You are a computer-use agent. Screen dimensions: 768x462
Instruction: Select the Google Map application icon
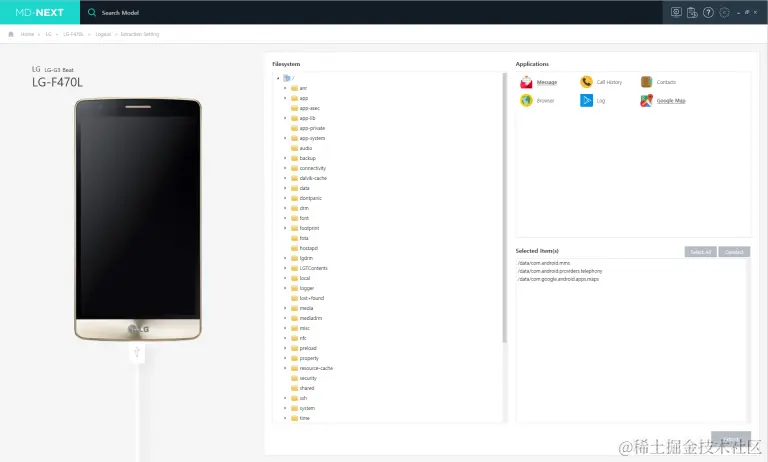point(647,100)
